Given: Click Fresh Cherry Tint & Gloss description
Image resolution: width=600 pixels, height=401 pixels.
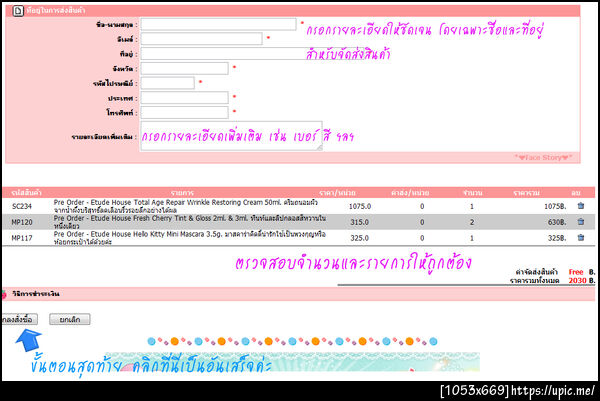Looking at the screenshot, I should (x=189, y=222).
